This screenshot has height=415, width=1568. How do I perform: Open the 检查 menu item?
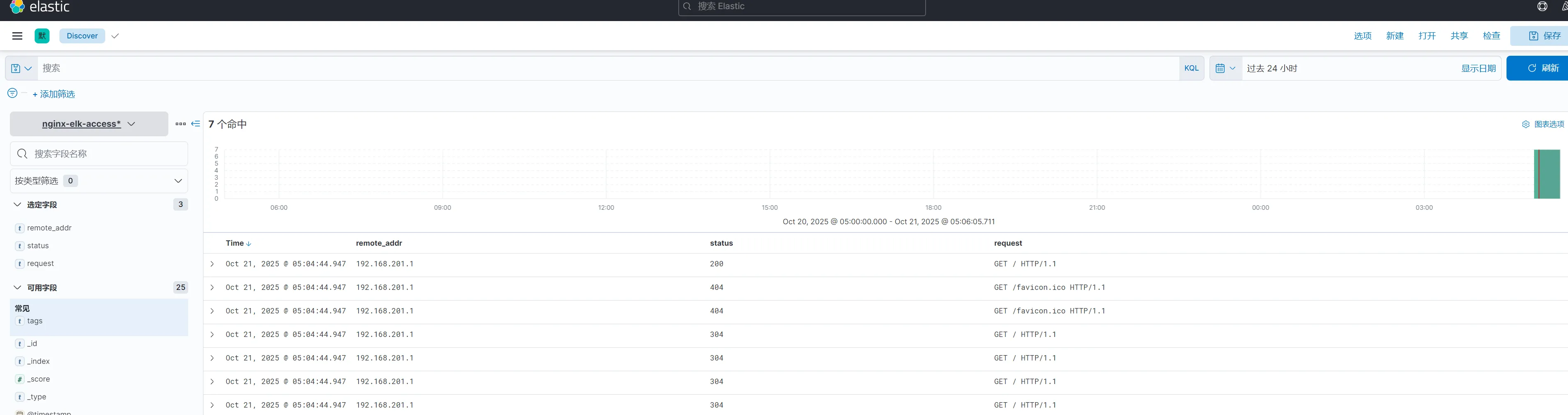[1491, 36]
